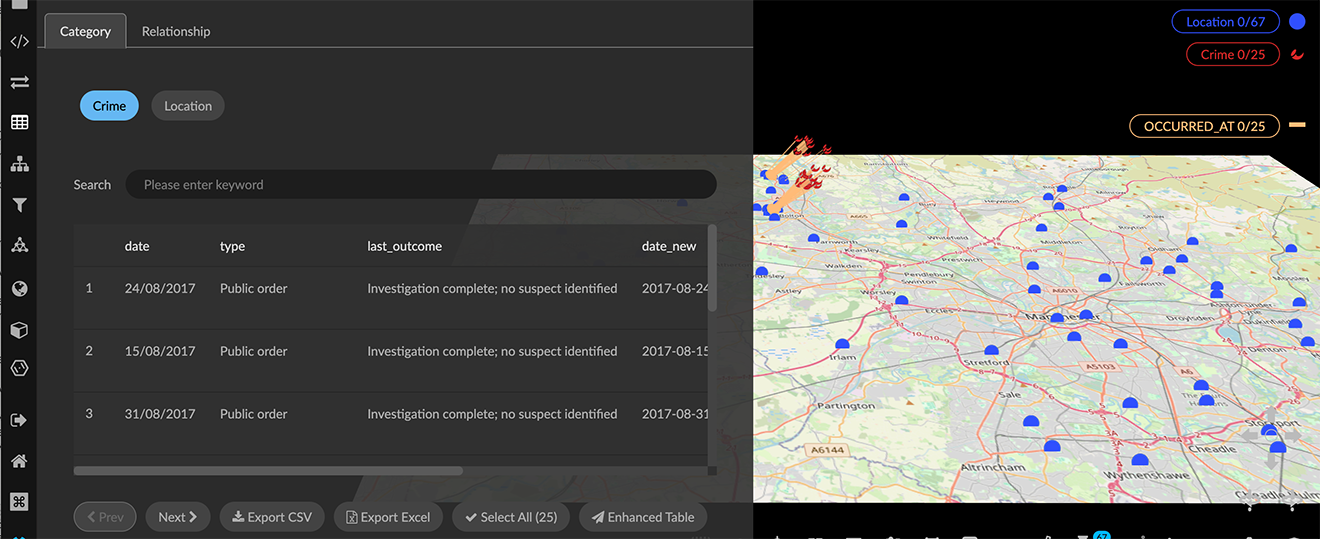Switch to the Category tab
Viewport: 1320px width, 539px height.
click(85, 31)
